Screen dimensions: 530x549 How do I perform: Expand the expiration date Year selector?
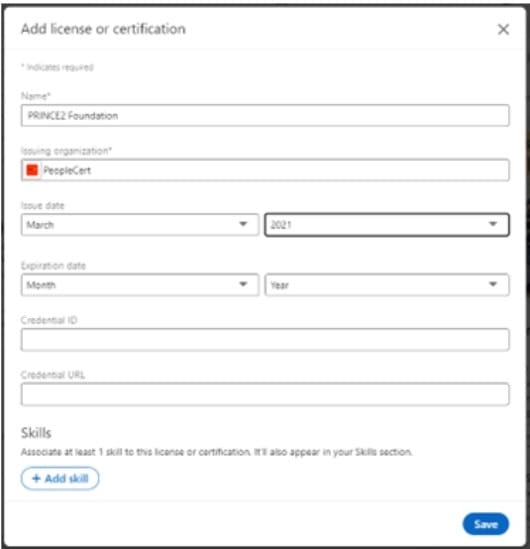pos(387,285)
